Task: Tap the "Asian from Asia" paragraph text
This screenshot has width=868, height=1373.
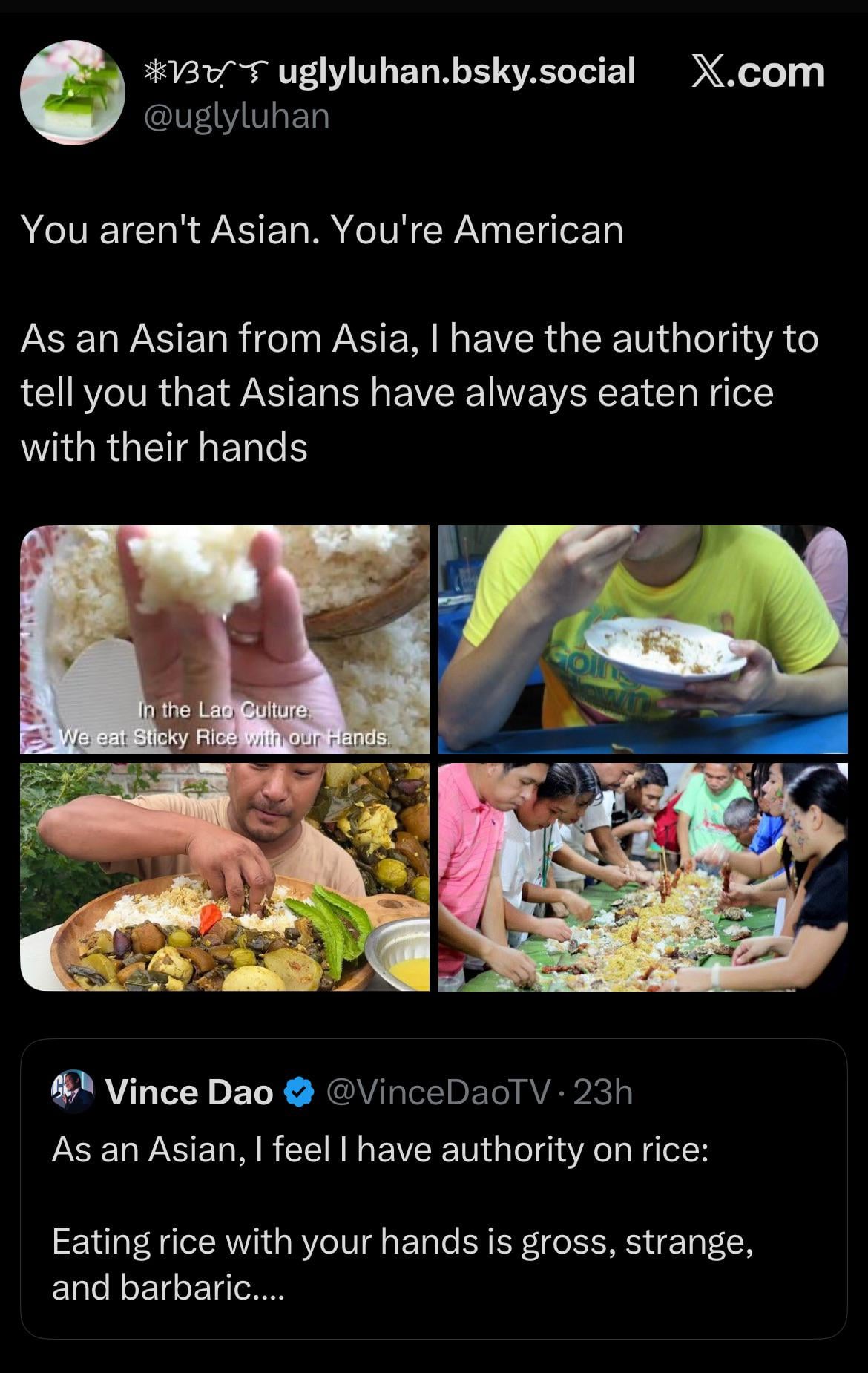Action: point(419,393)
